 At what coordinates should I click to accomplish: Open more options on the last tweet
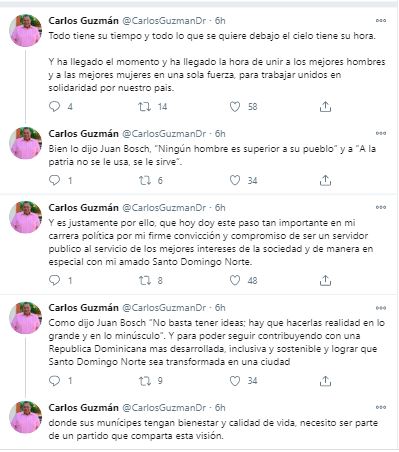[381, 407]
